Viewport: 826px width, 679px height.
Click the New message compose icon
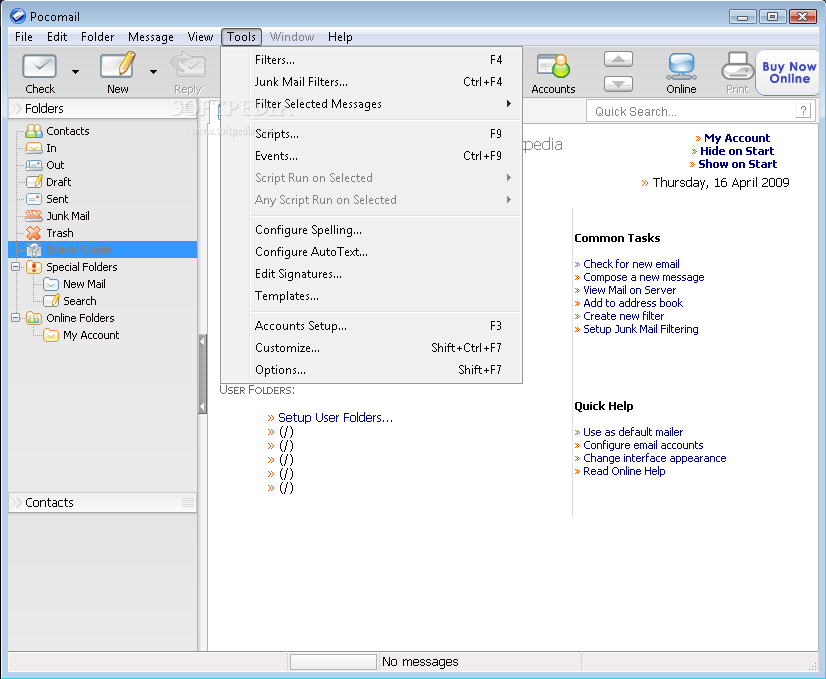point(118,66)
